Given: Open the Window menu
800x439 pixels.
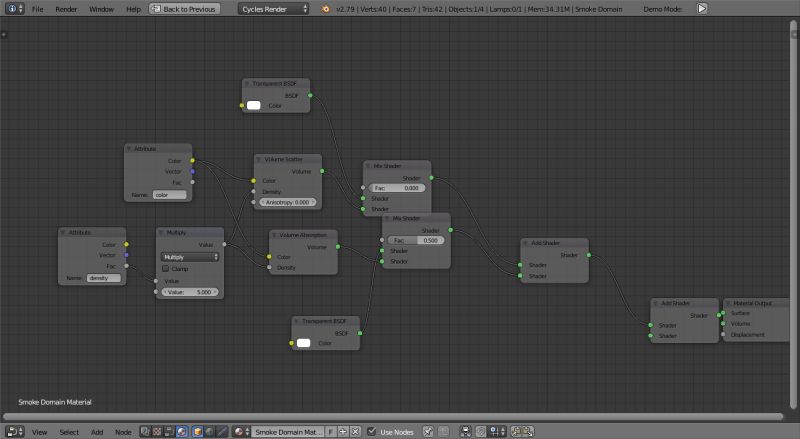Looking at the screenshot, I should (101, 9).
